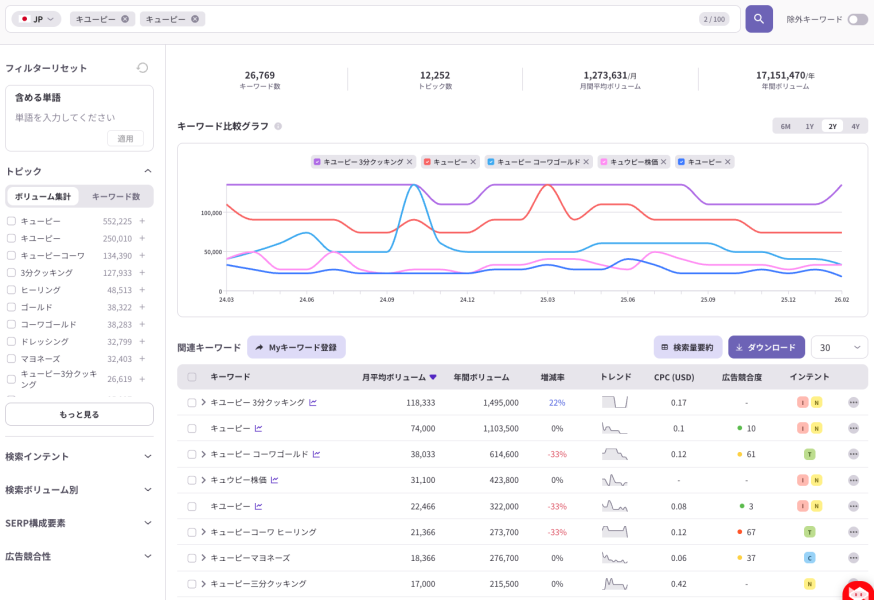Add ヒーリング topic with plus icon

[142, 290]
